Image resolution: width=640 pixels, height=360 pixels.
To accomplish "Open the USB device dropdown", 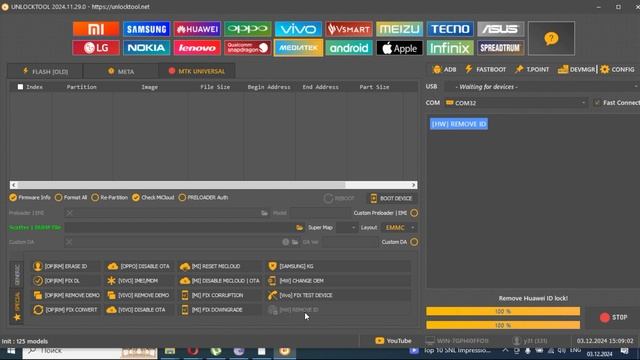I will (542, 87).
